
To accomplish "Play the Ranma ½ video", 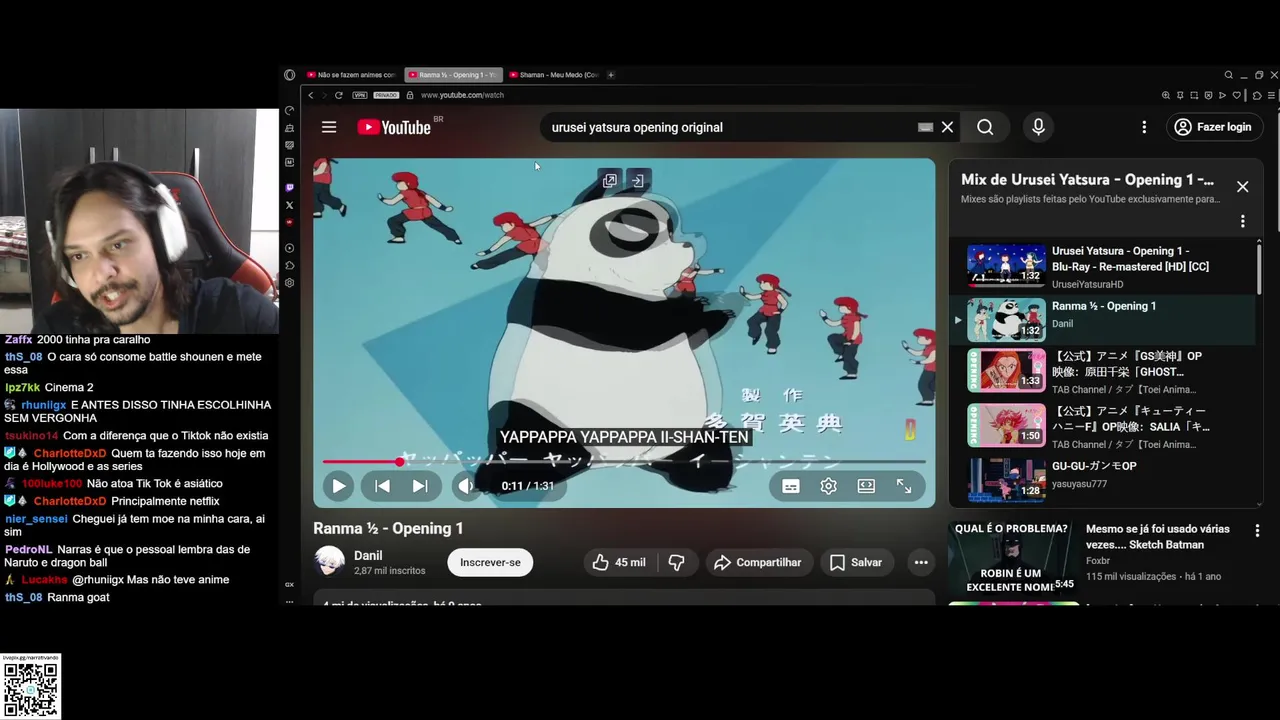I will tap(338, 486).
